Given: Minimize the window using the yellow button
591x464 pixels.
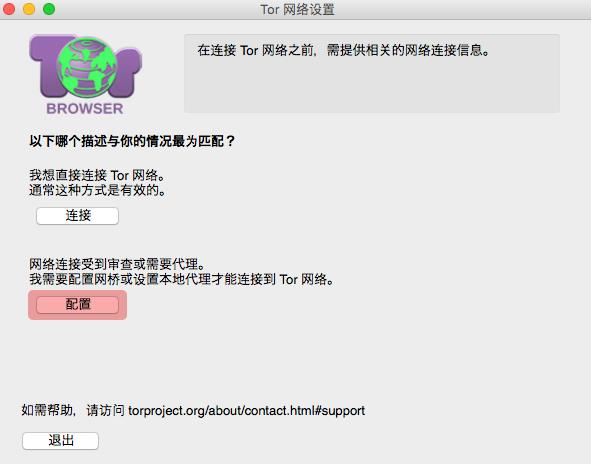Looking at the screenshot, I should 29,8.
